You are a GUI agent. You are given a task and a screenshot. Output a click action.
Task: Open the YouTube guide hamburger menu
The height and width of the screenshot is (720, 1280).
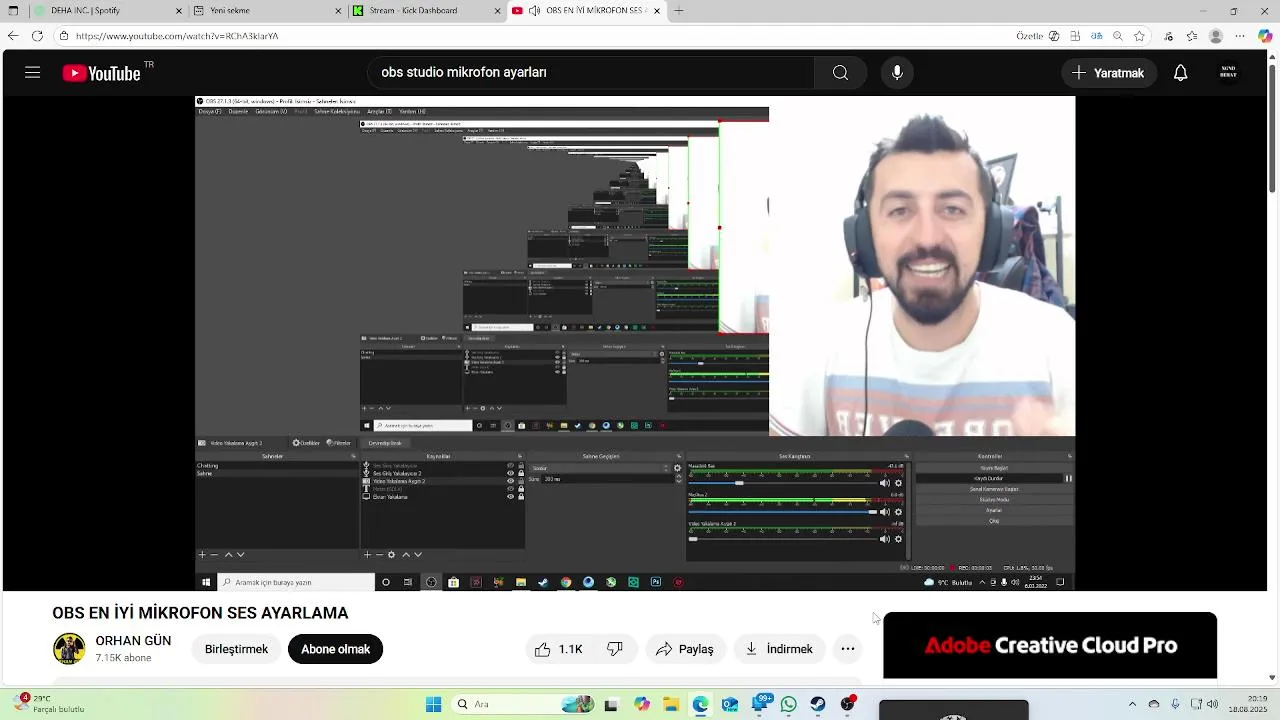coord(33,72)
